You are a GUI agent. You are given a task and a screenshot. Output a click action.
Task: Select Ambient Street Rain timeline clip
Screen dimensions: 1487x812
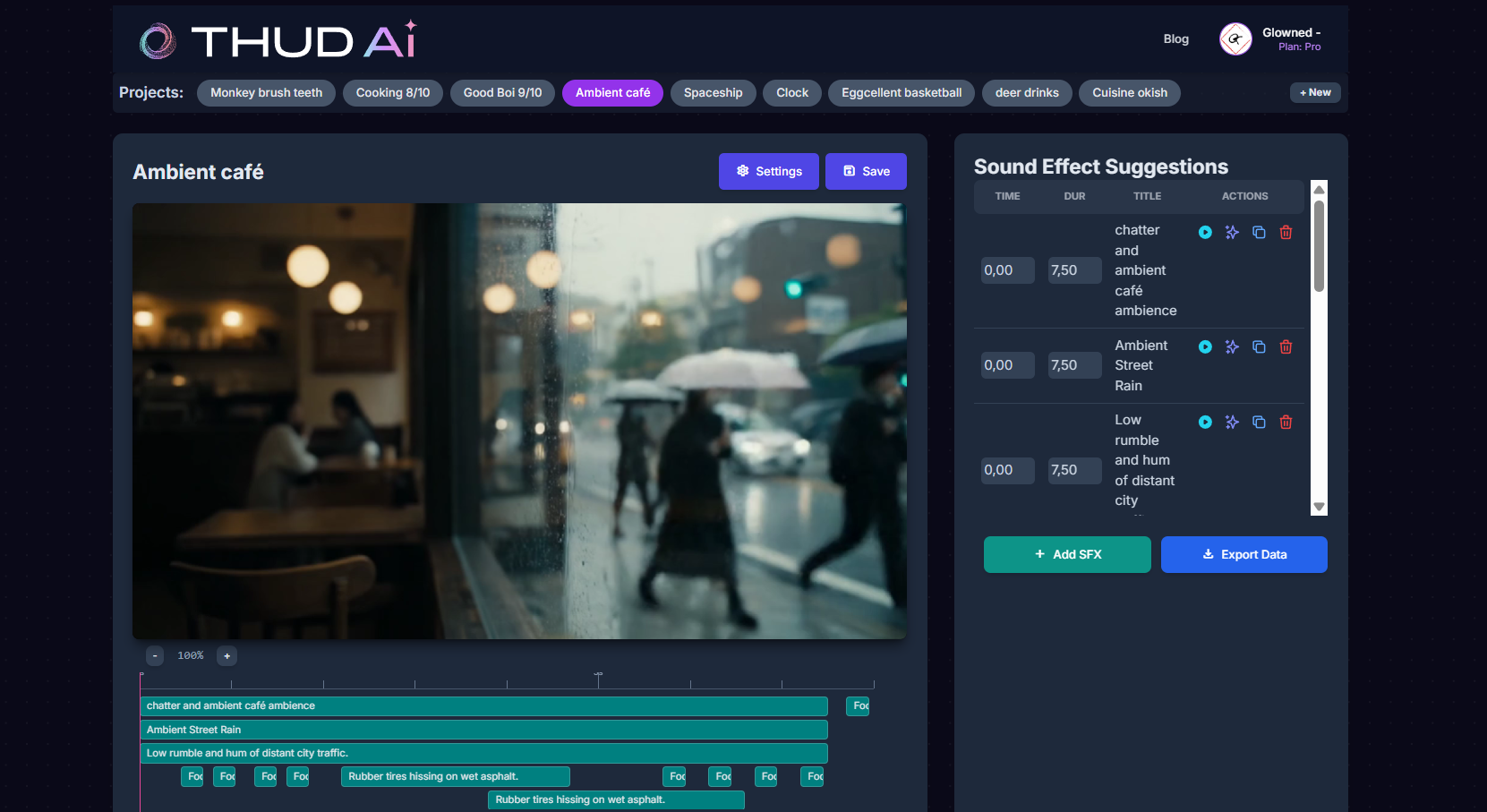484,730
